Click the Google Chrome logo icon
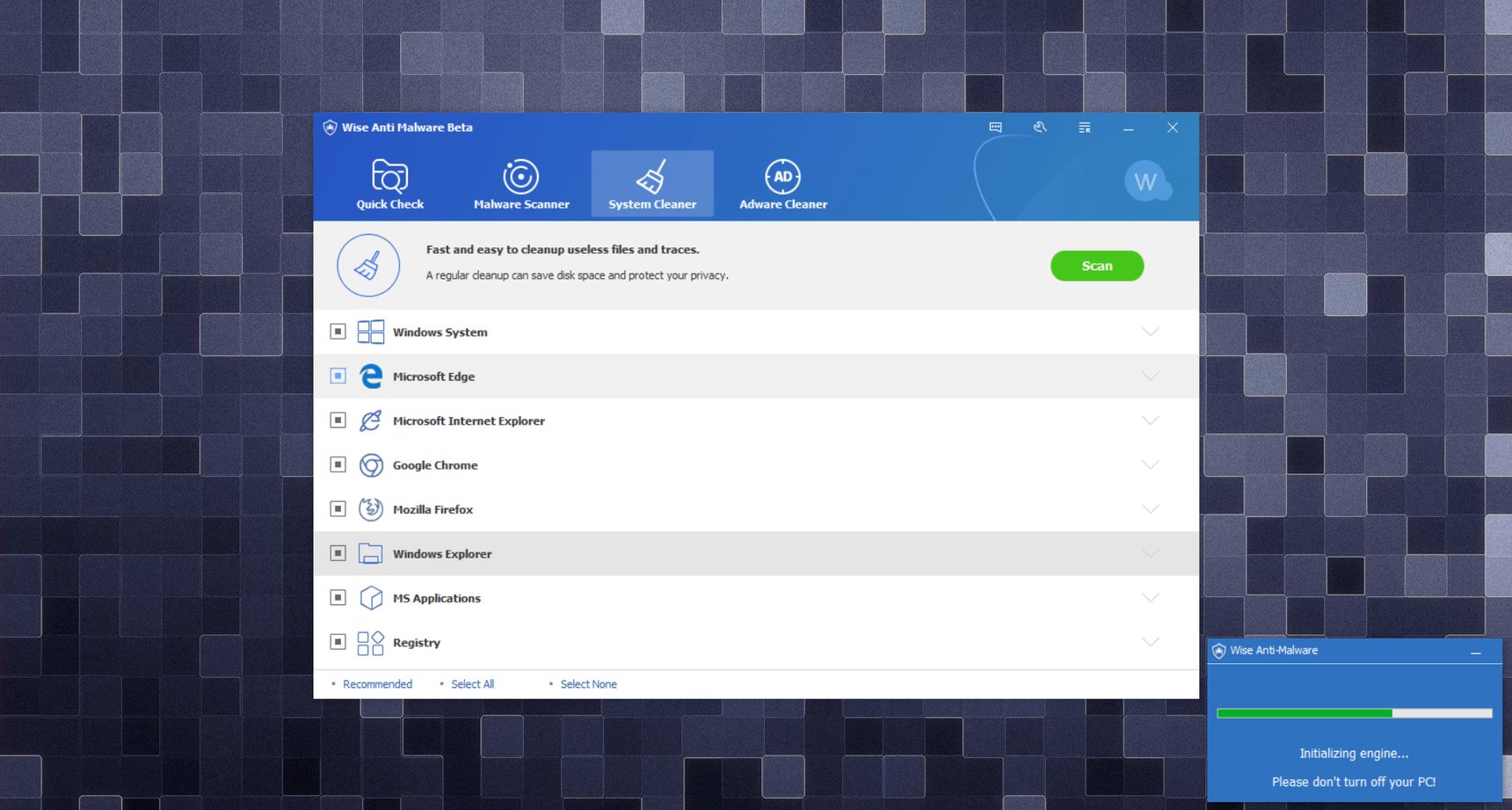The height and width of the screenshot is (810, 1512). 371,465
